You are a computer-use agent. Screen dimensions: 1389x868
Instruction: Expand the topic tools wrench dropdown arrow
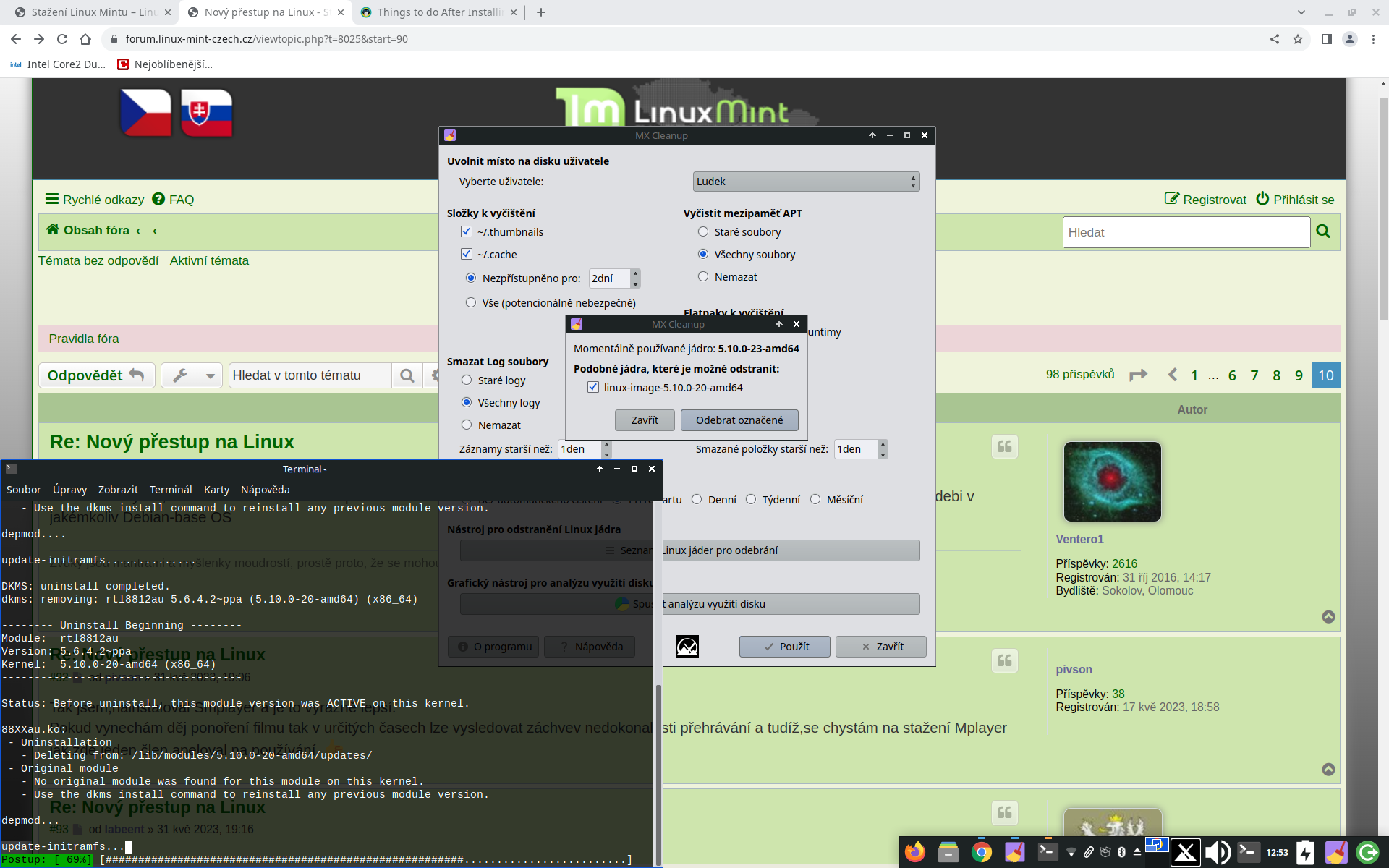[x=211, y=375]
